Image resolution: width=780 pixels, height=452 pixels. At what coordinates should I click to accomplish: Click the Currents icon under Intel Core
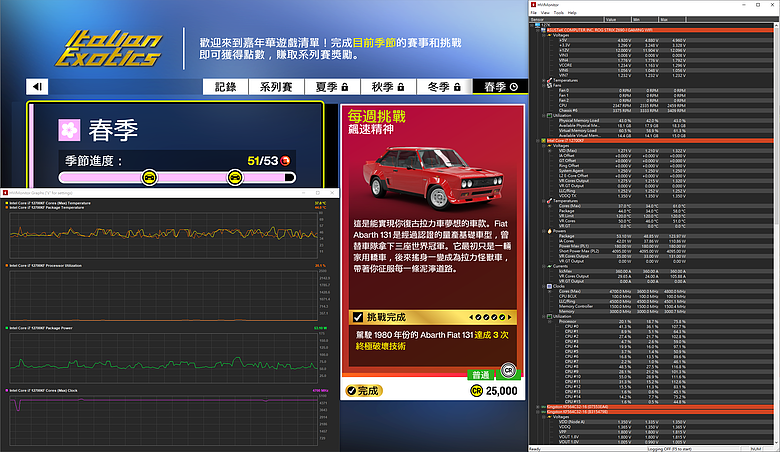click(x=550, y=266)
